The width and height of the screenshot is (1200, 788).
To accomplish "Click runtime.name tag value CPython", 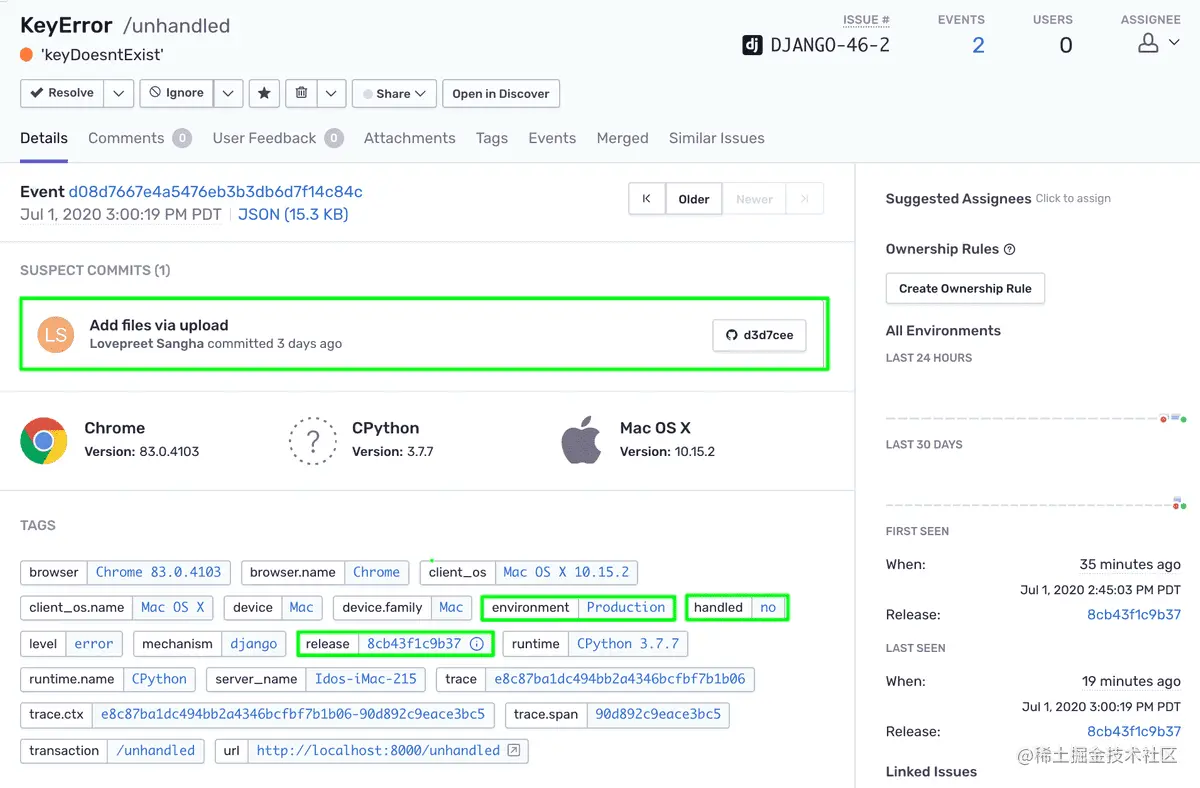I will point(160,679).
